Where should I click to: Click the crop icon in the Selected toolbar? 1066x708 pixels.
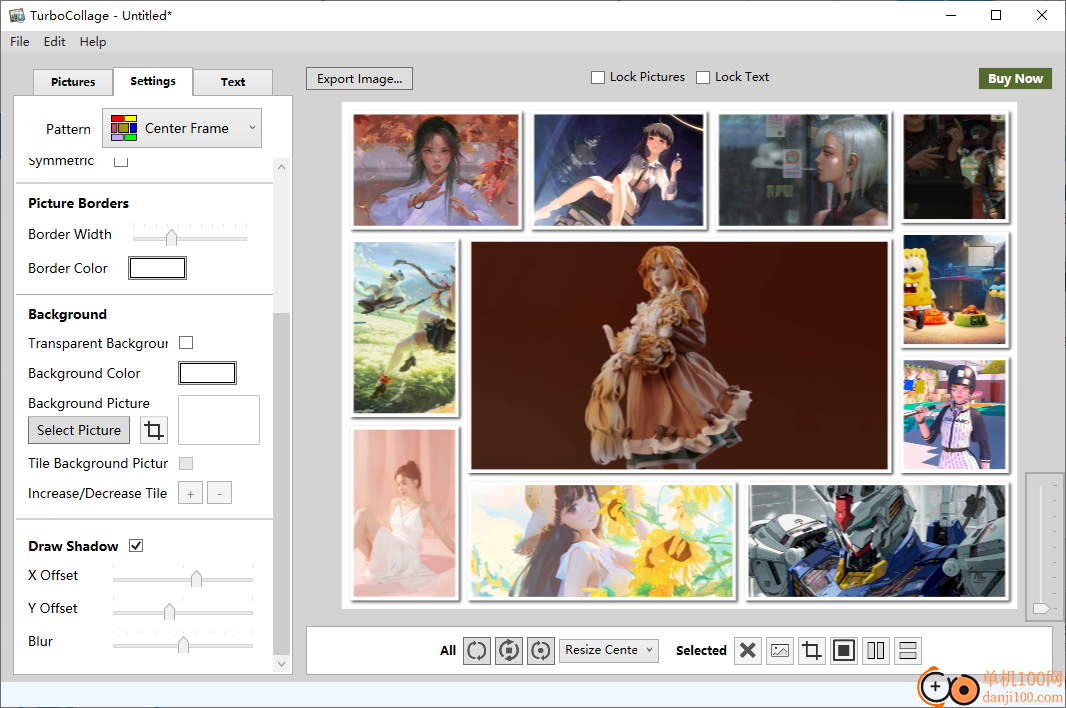812,650
